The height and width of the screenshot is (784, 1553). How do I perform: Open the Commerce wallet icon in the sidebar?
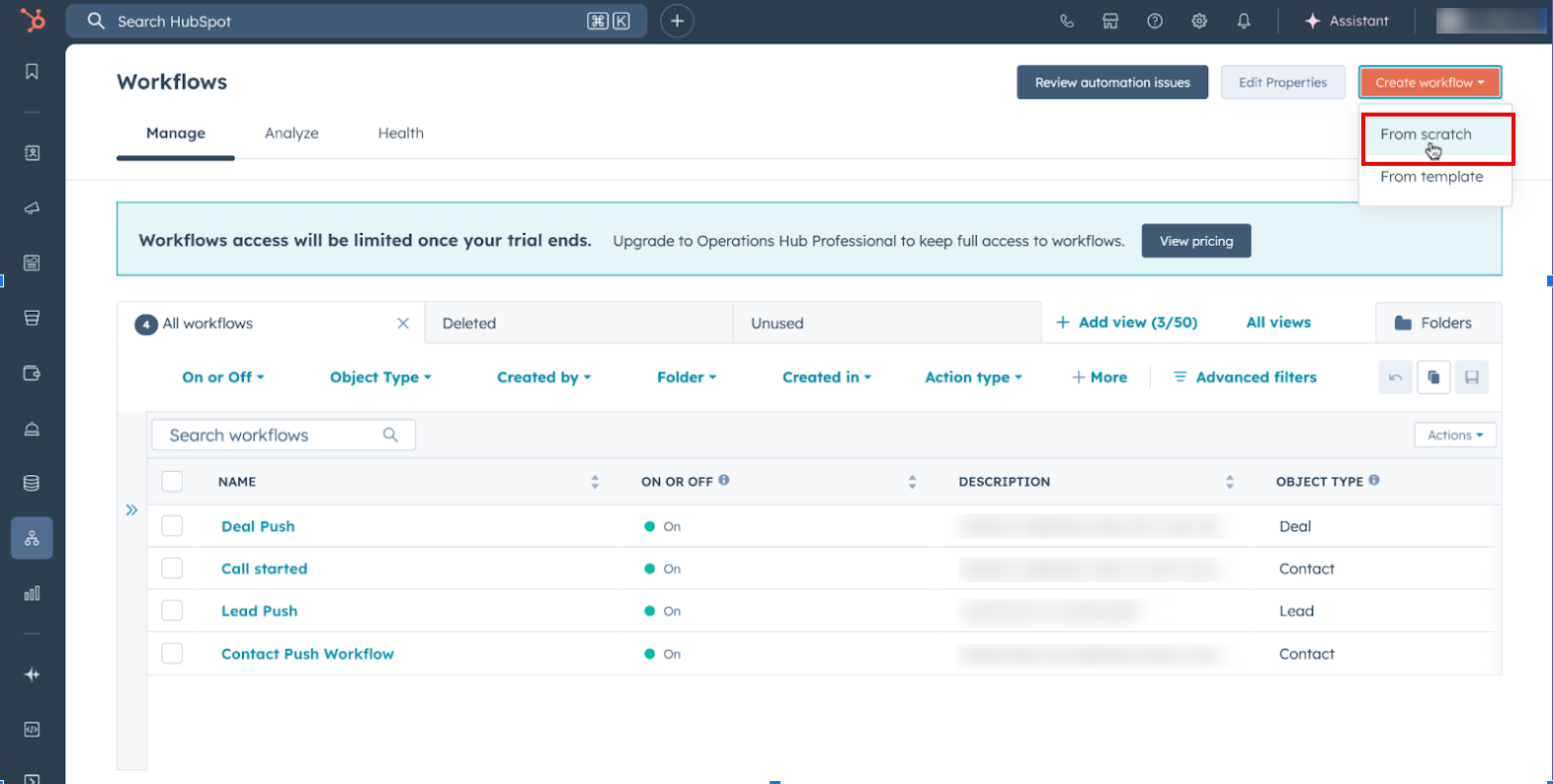tap(32, 373)
